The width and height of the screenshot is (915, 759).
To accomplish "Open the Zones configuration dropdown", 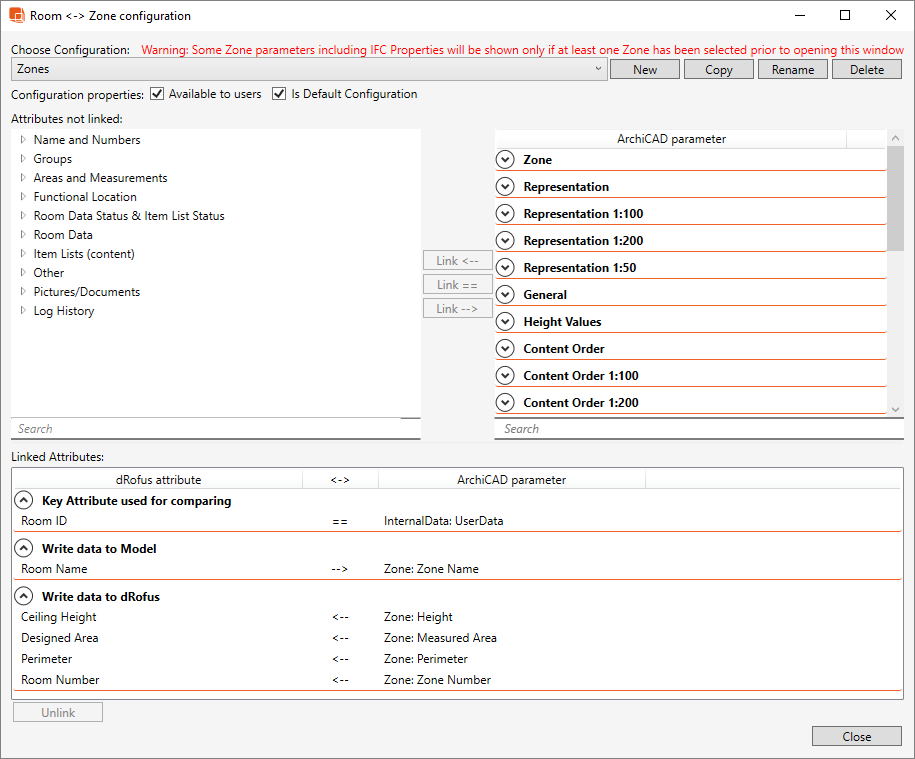I will [x=309, y=69].
